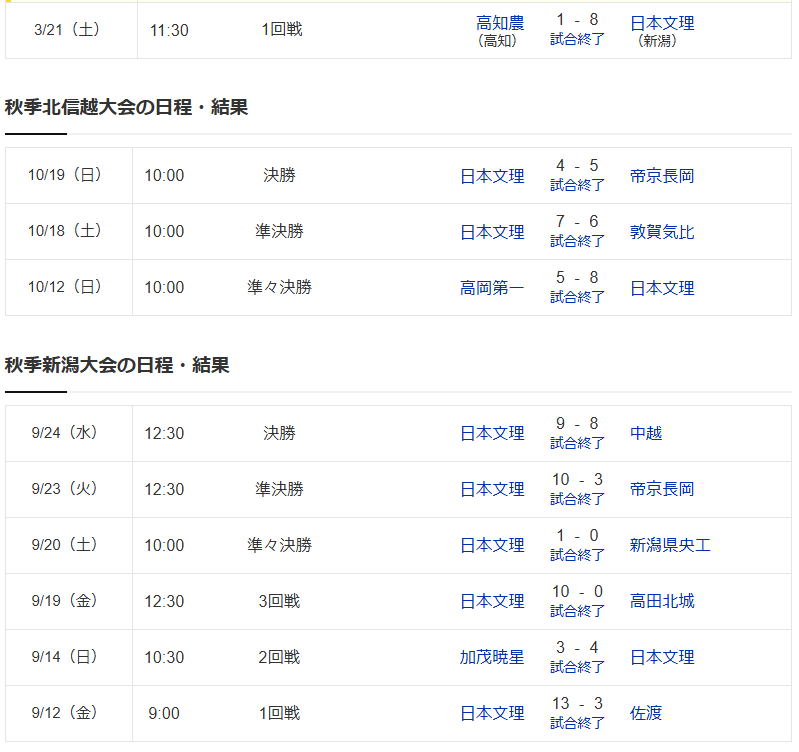Open 試合終了 for the 9-8 game
799x752 pixels.
click(x=577, y=443)
